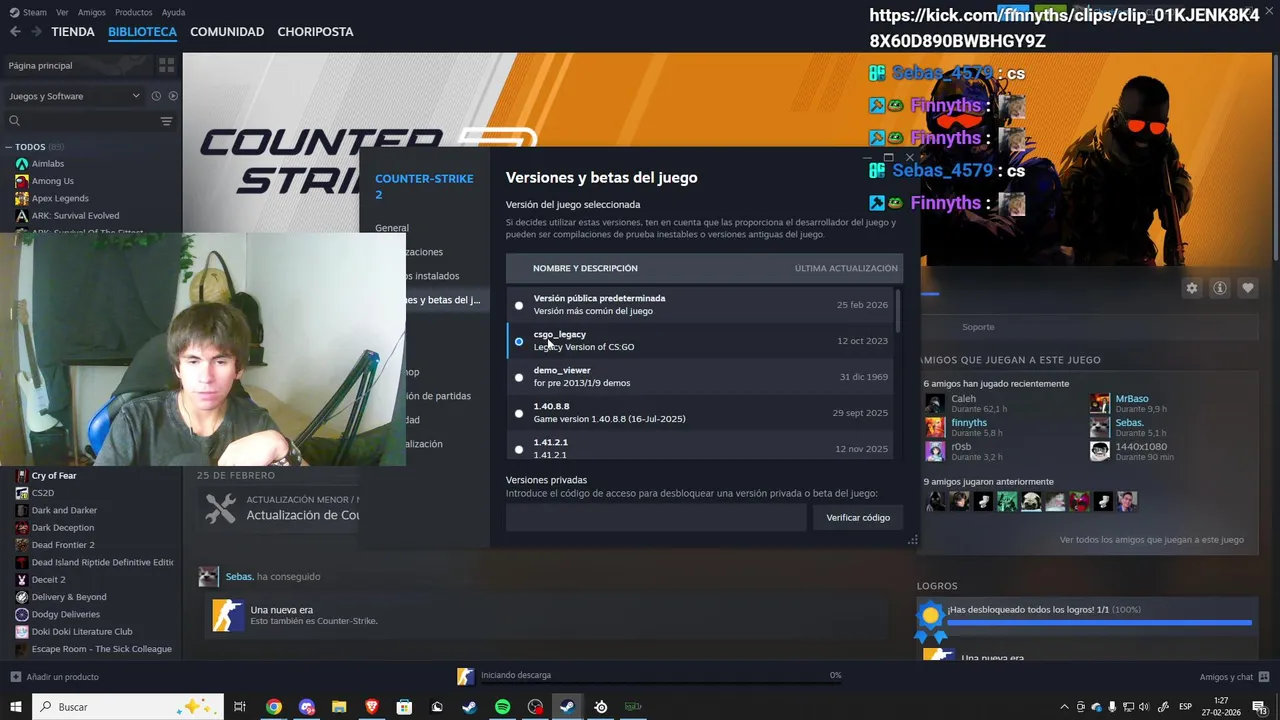Image resolution: width=1280 pixels, height=720 pixels.
Task: Click the ready-to-play filter icon in sidebar
Action: [x=173, y=96]
